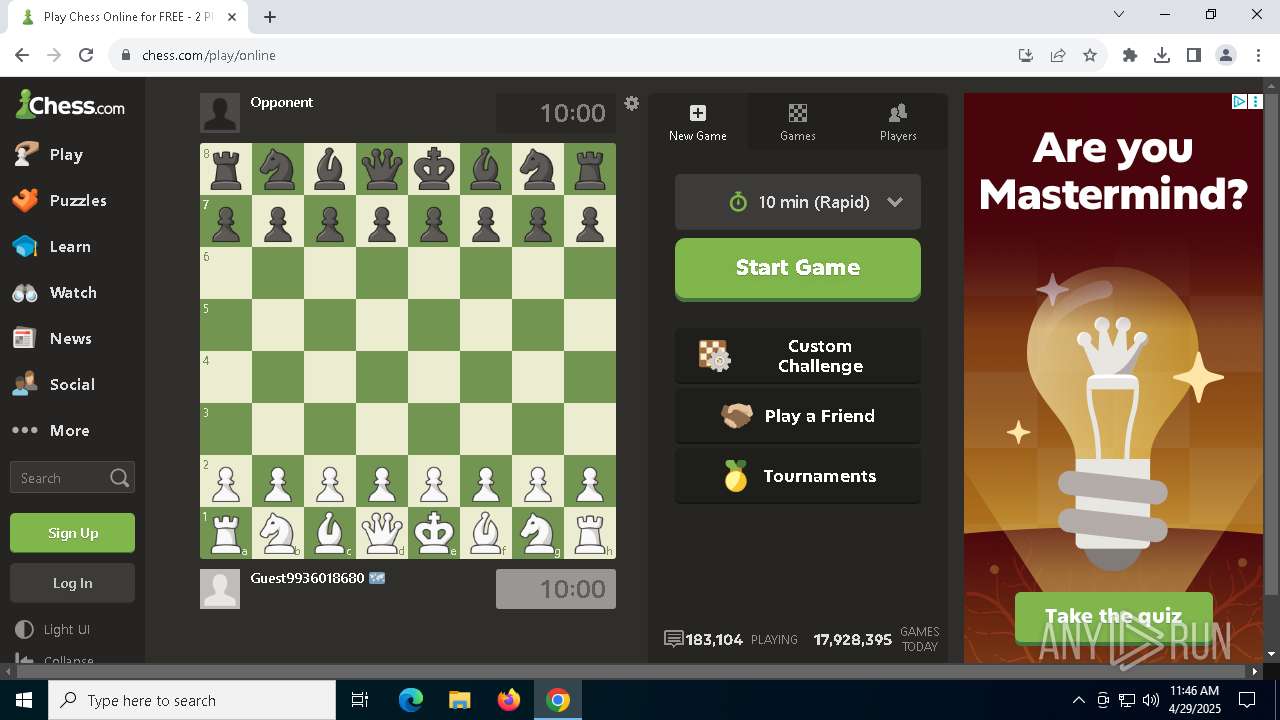1280x720 pixels.
Task: Open File Explorer from the taskbar
Action: point(460,700)
